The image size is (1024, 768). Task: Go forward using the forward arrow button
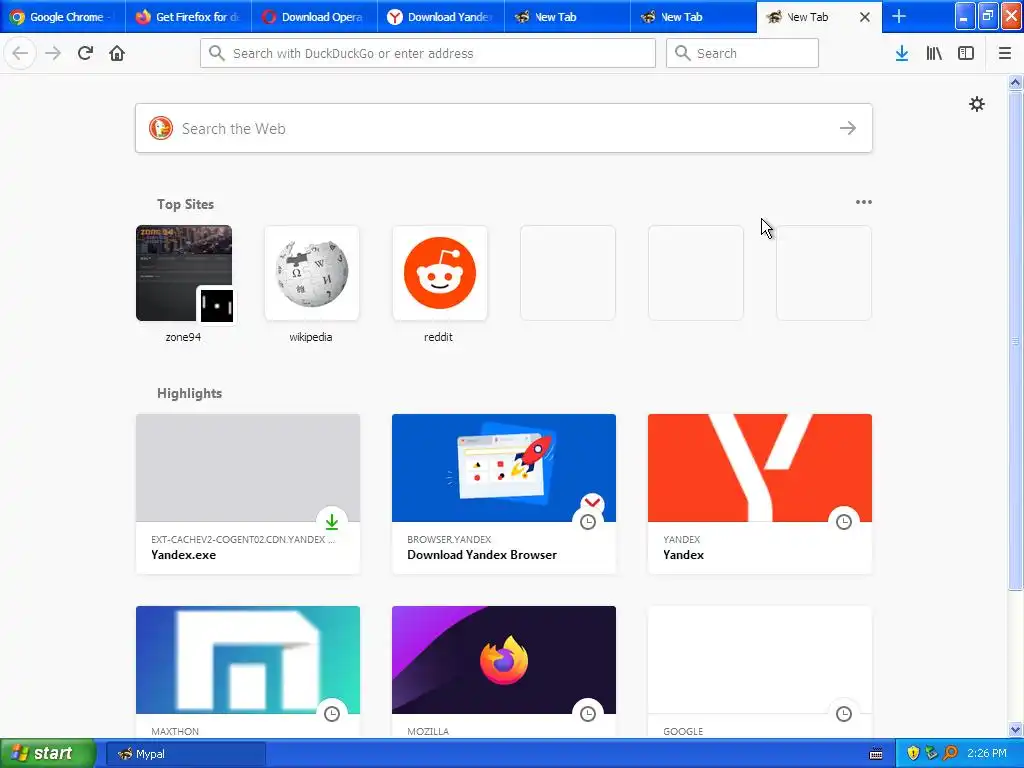click(x=53, y=54)
